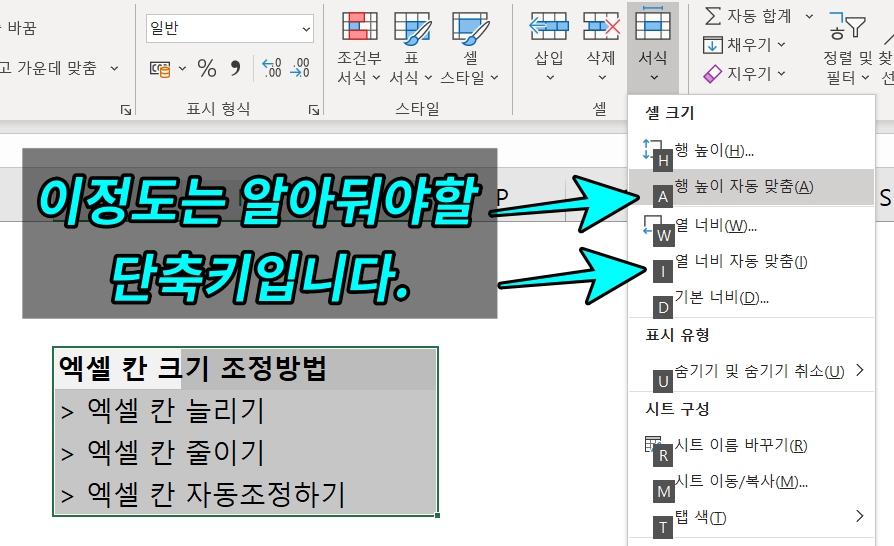Select 기본 너비(D)... menu item
Viewport: 894px width, 546px height.
751,298
